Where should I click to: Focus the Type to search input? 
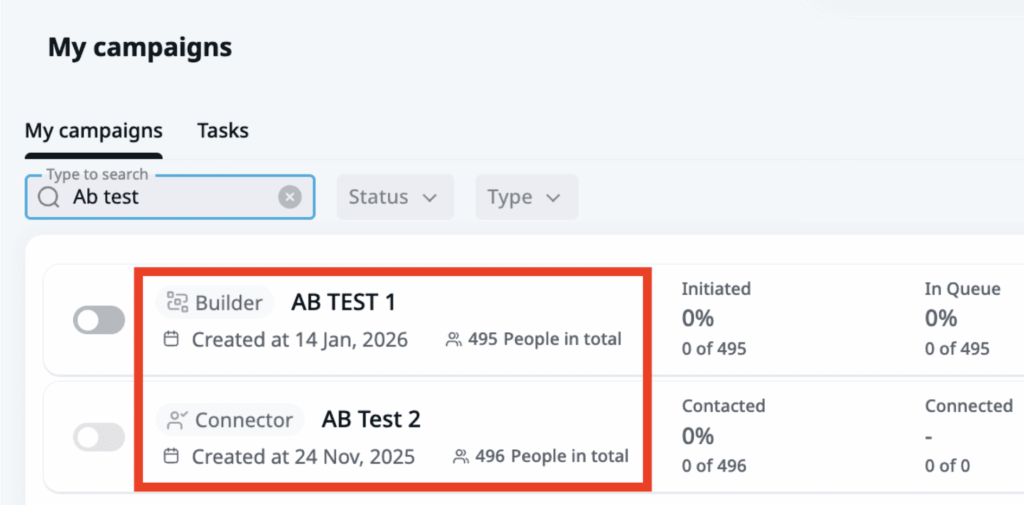pos(170,197)
